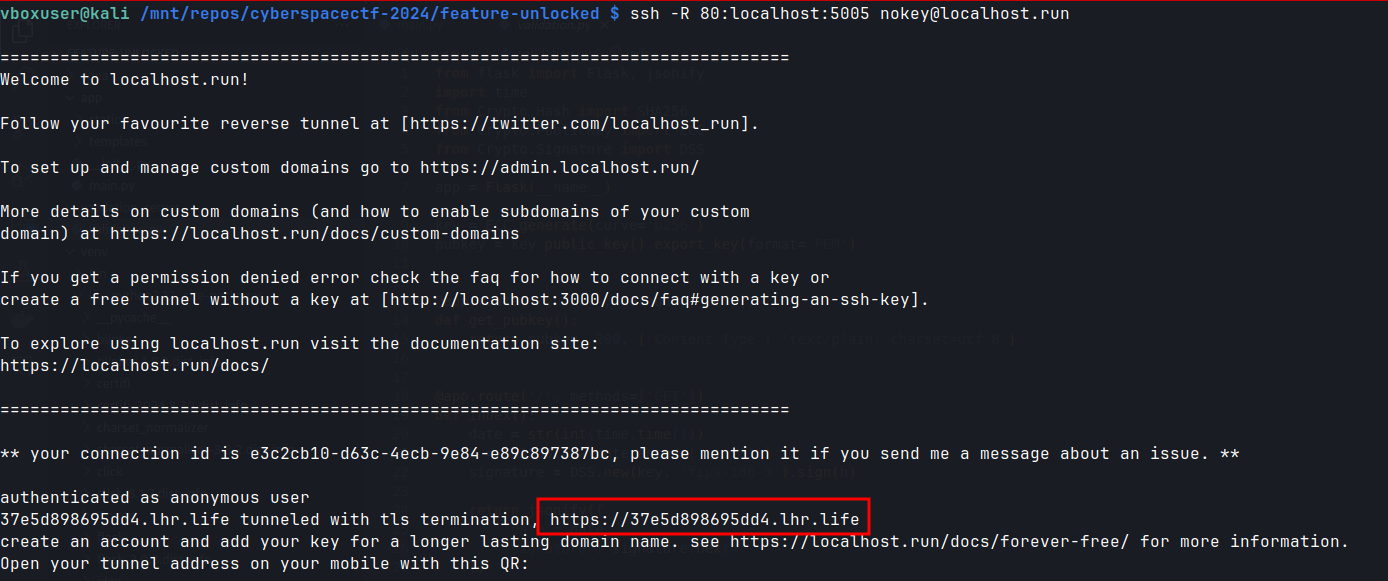Click the nokey@localhost.run argument in the ssh command

click(974, 14)
